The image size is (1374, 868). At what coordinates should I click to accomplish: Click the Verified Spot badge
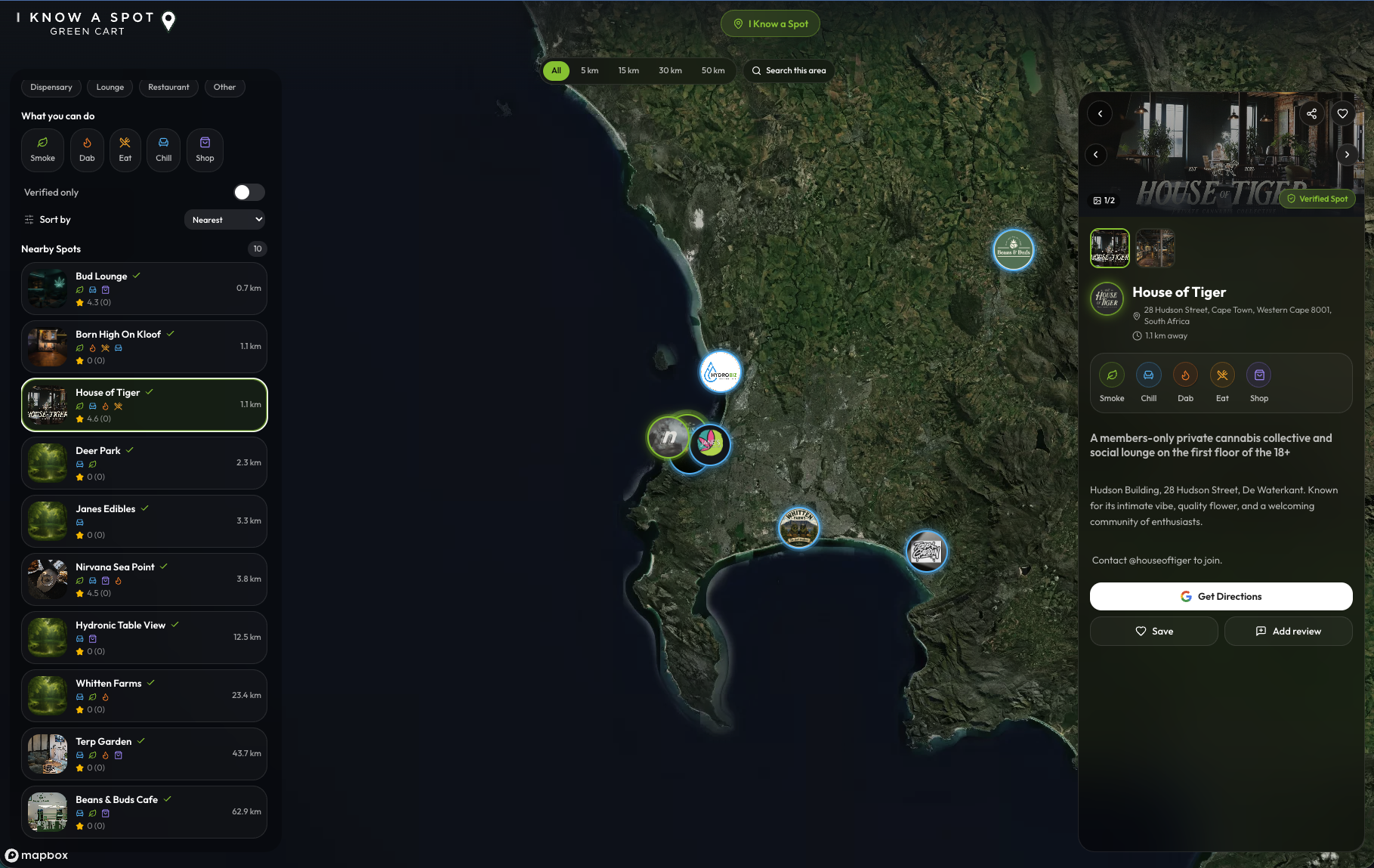pos(1317,199)
